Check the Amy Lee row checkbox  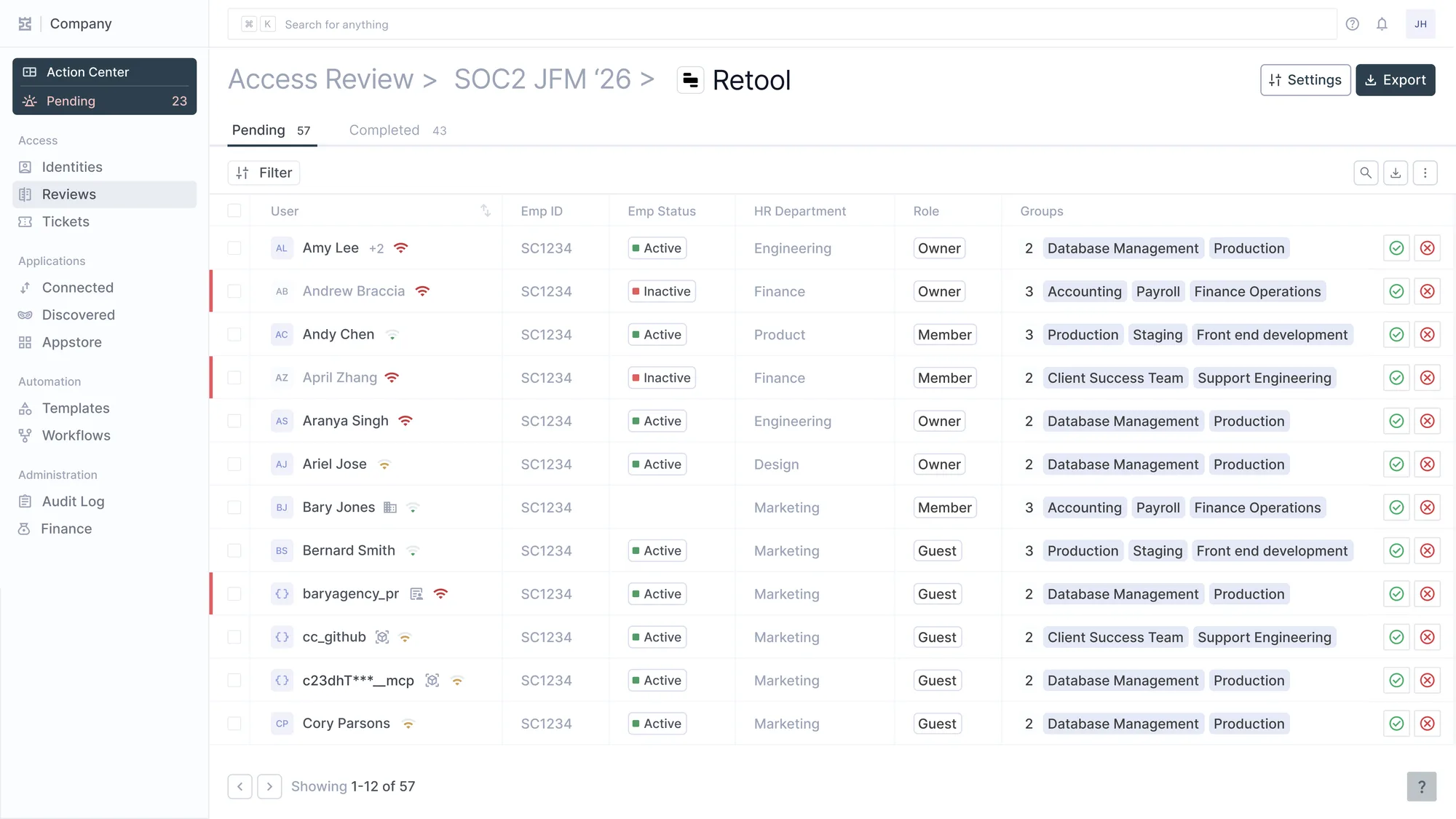pyautogui.click(x=234, y=248)
